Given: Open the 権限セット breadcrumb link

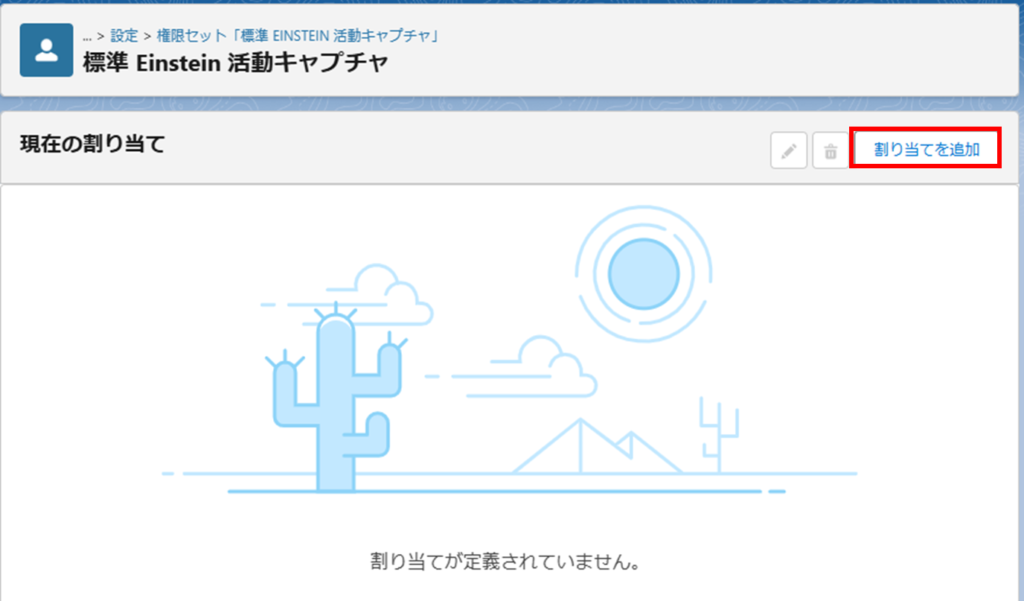Looking at the screenshot, I should (x=296, y=35).
